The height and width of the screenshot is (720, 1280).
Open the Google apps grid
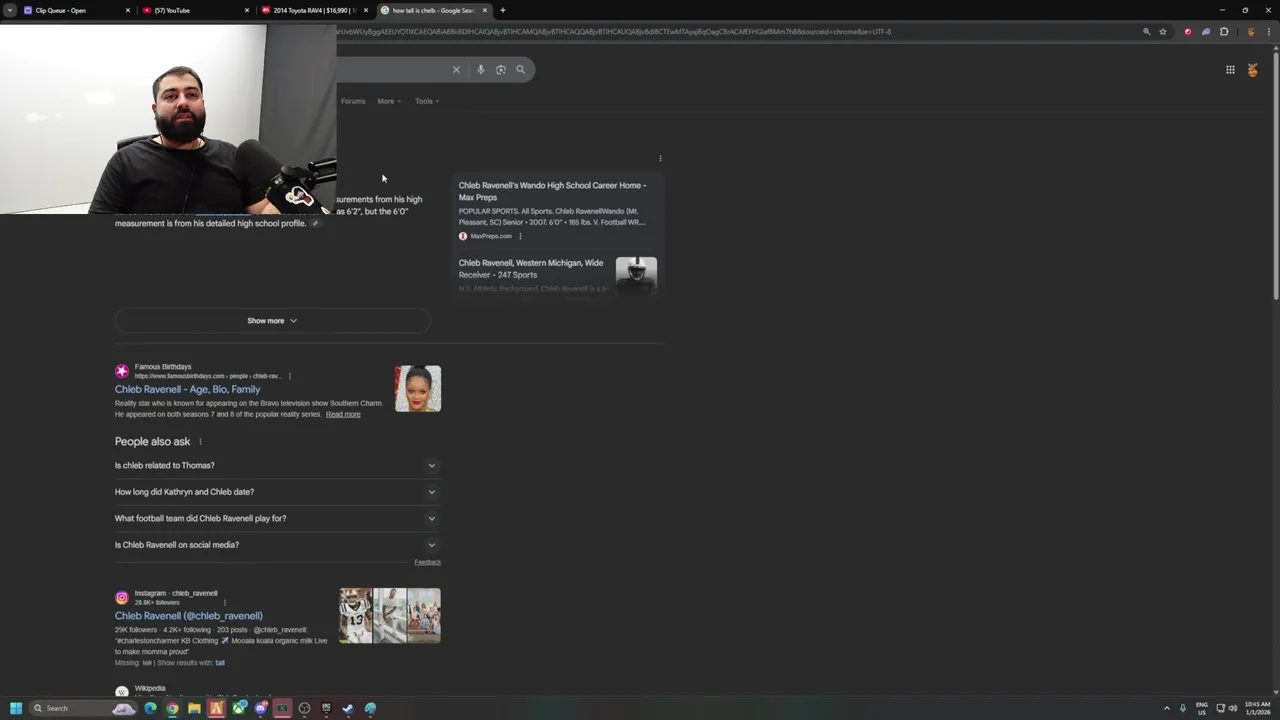point(1230,69)
